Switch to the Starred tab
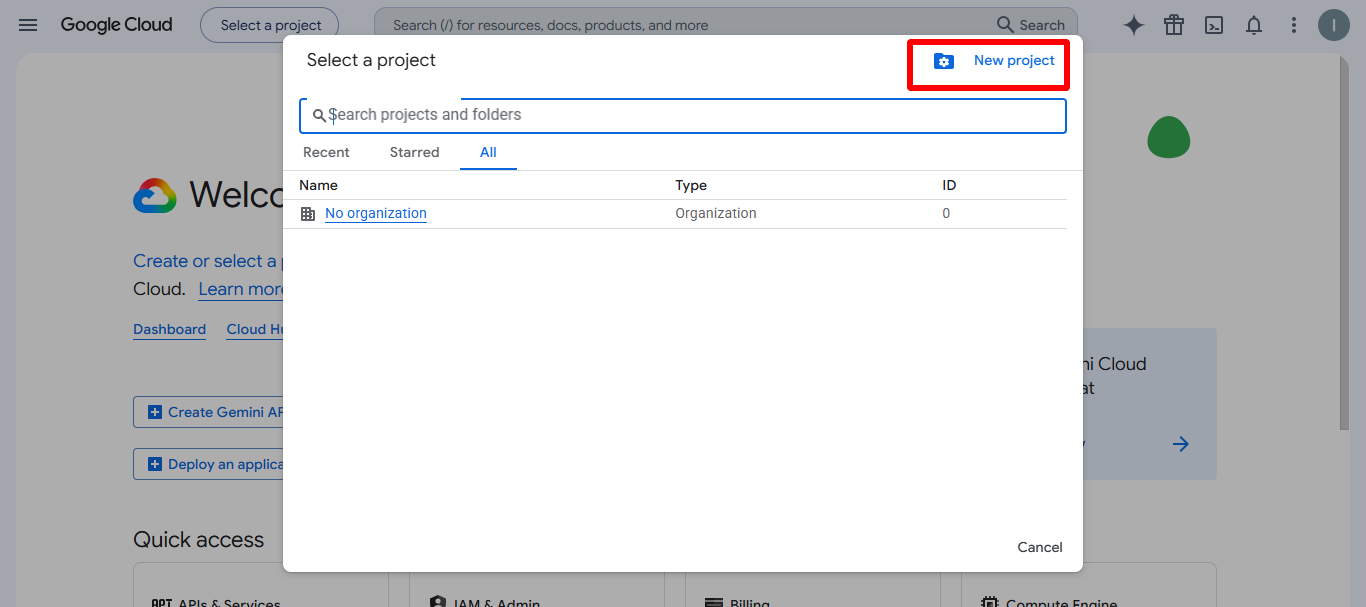Image resolution: width=1366 pixels, height=607 pixels. tap(414, 152)
